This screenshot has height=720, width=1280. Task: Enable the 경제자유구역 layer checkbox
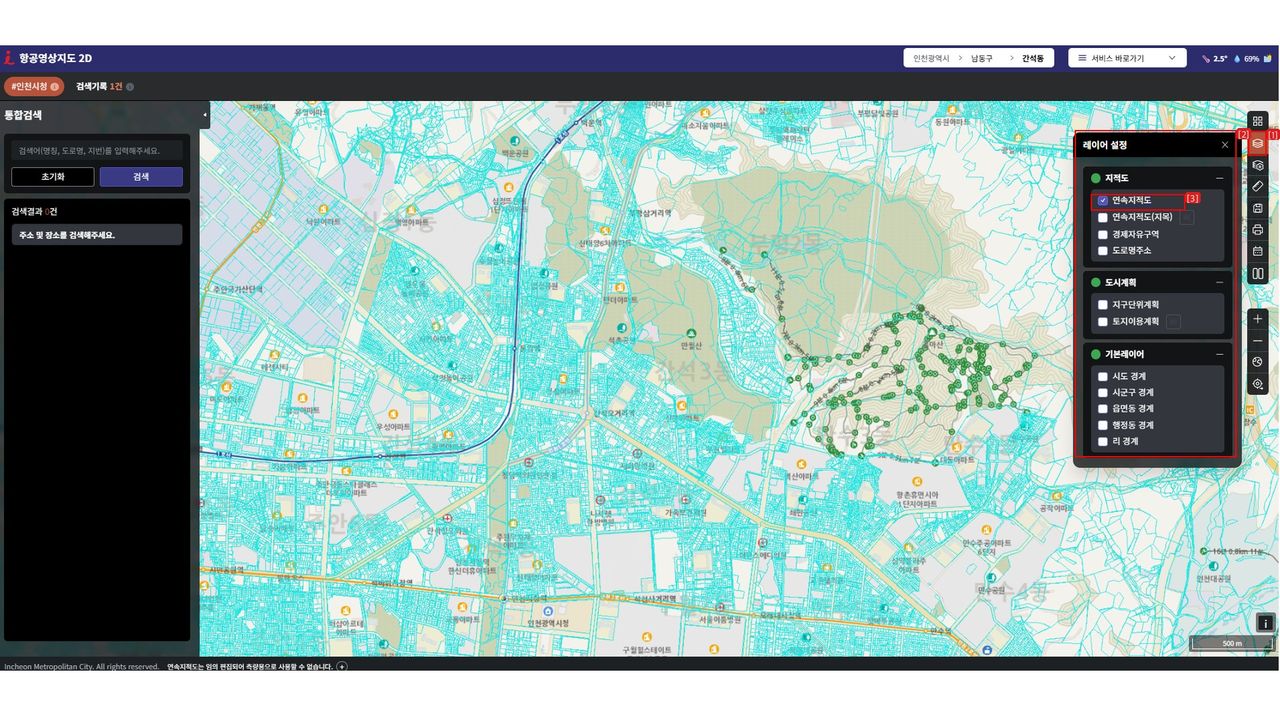click(1103, 234)
